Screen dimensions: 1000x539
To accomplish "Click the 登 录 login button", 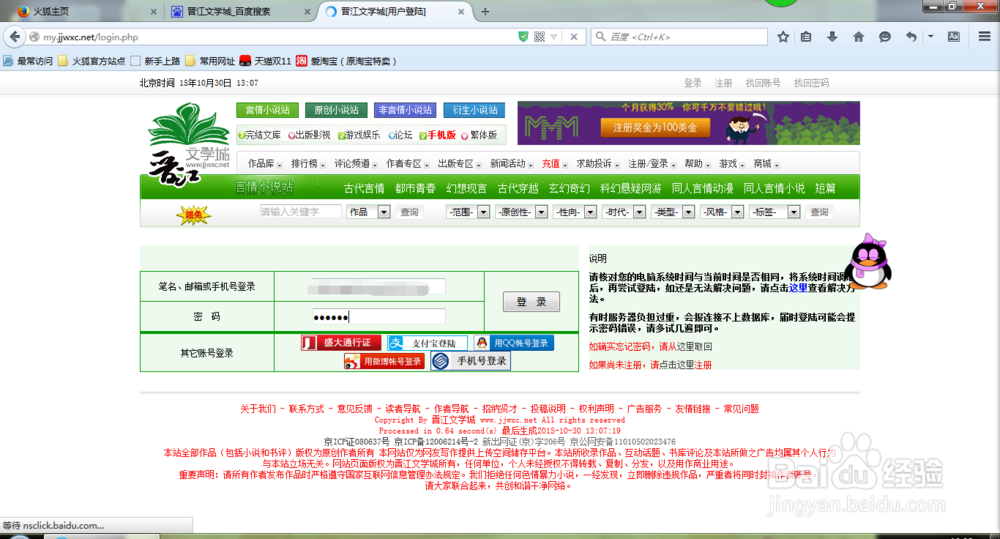I will (x=531, y=302).
